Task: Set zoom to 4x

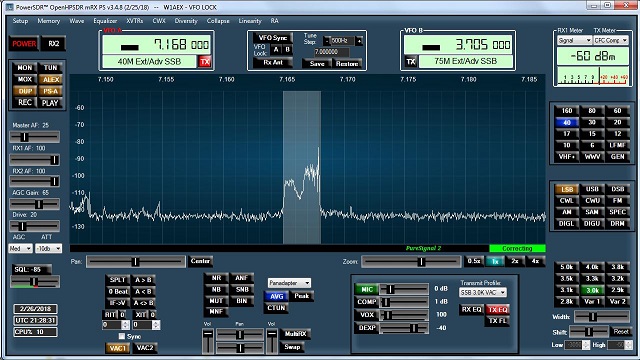Action: click(x=535, y=261)
